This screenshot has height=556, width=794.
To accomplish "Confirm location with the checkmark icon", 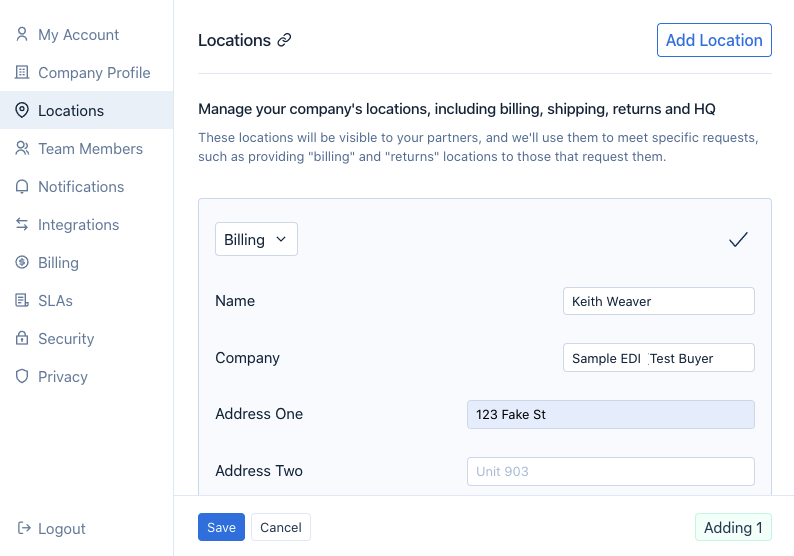I will click(738, 239).
